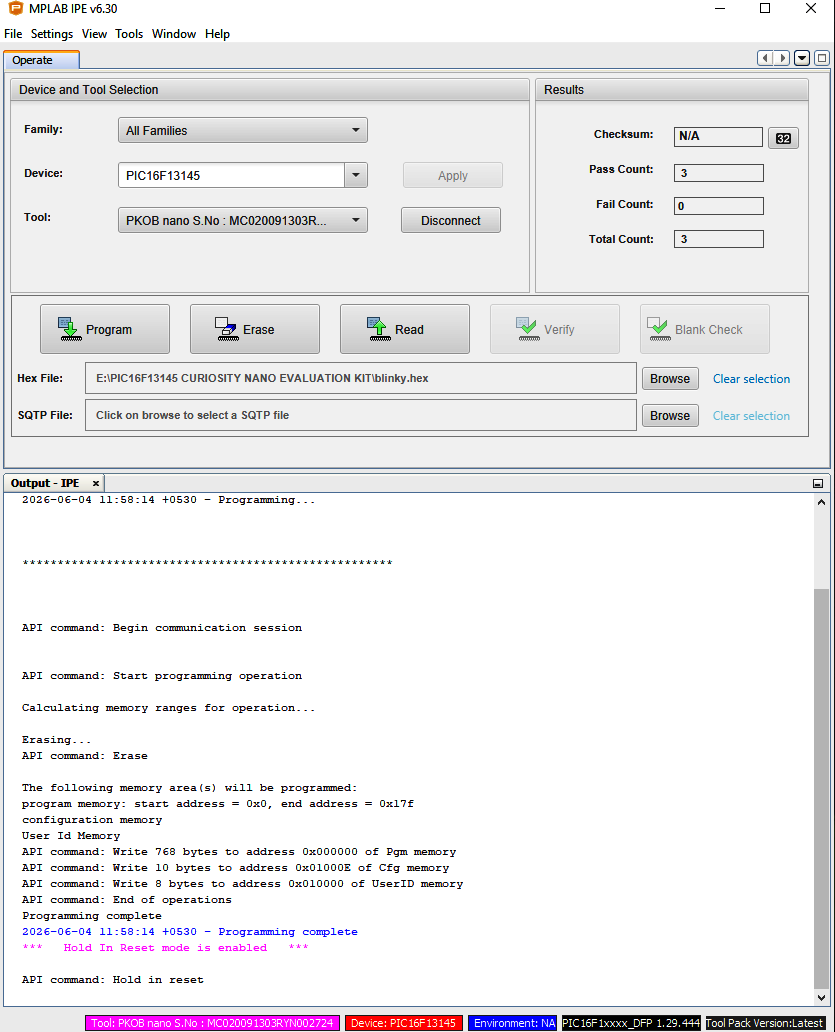The height and width of the screenshot is (1032, 835).
Task: Click scroll tabs right arrow icon
Action: 782,58
